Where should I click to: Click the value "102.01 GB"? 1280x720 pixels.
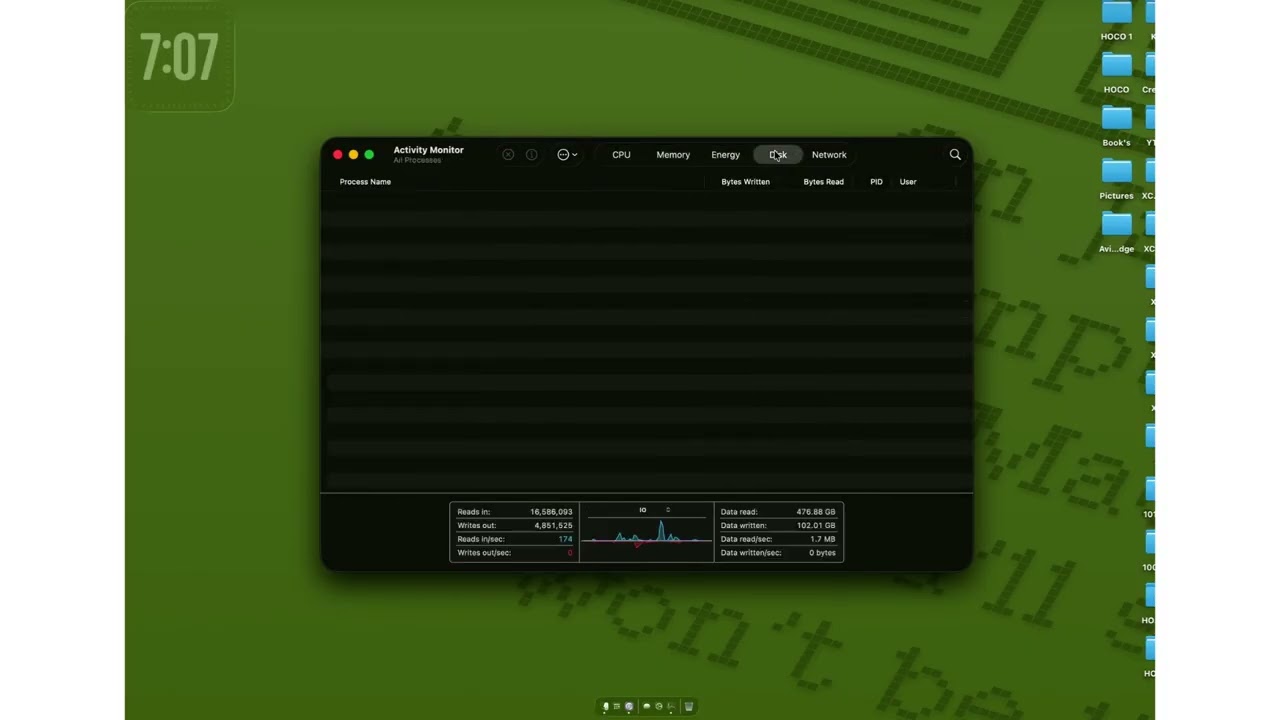click(816, 525)
